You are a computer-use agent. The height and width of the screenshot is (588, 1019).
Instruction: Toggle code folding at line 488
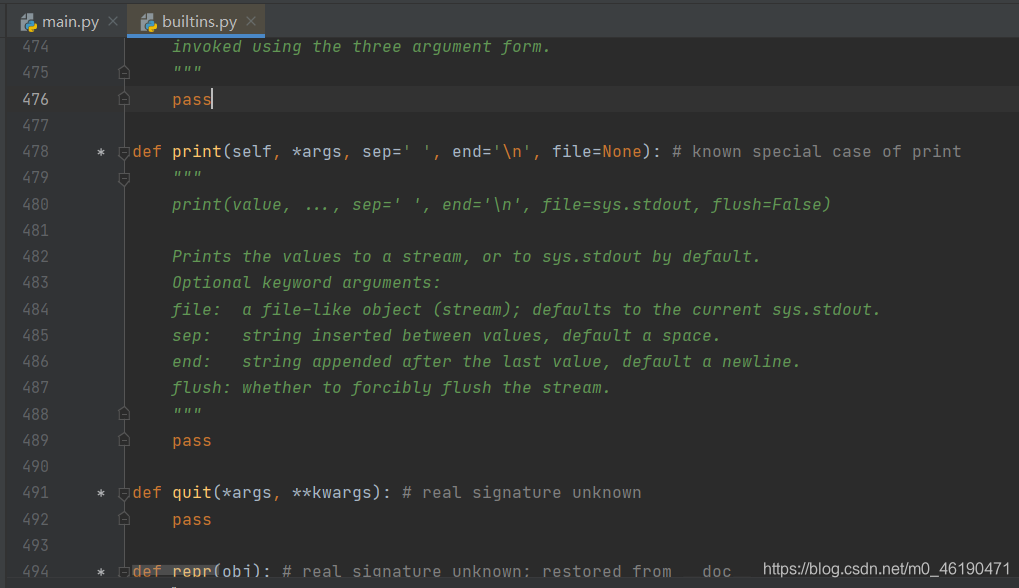click(123, 413)
